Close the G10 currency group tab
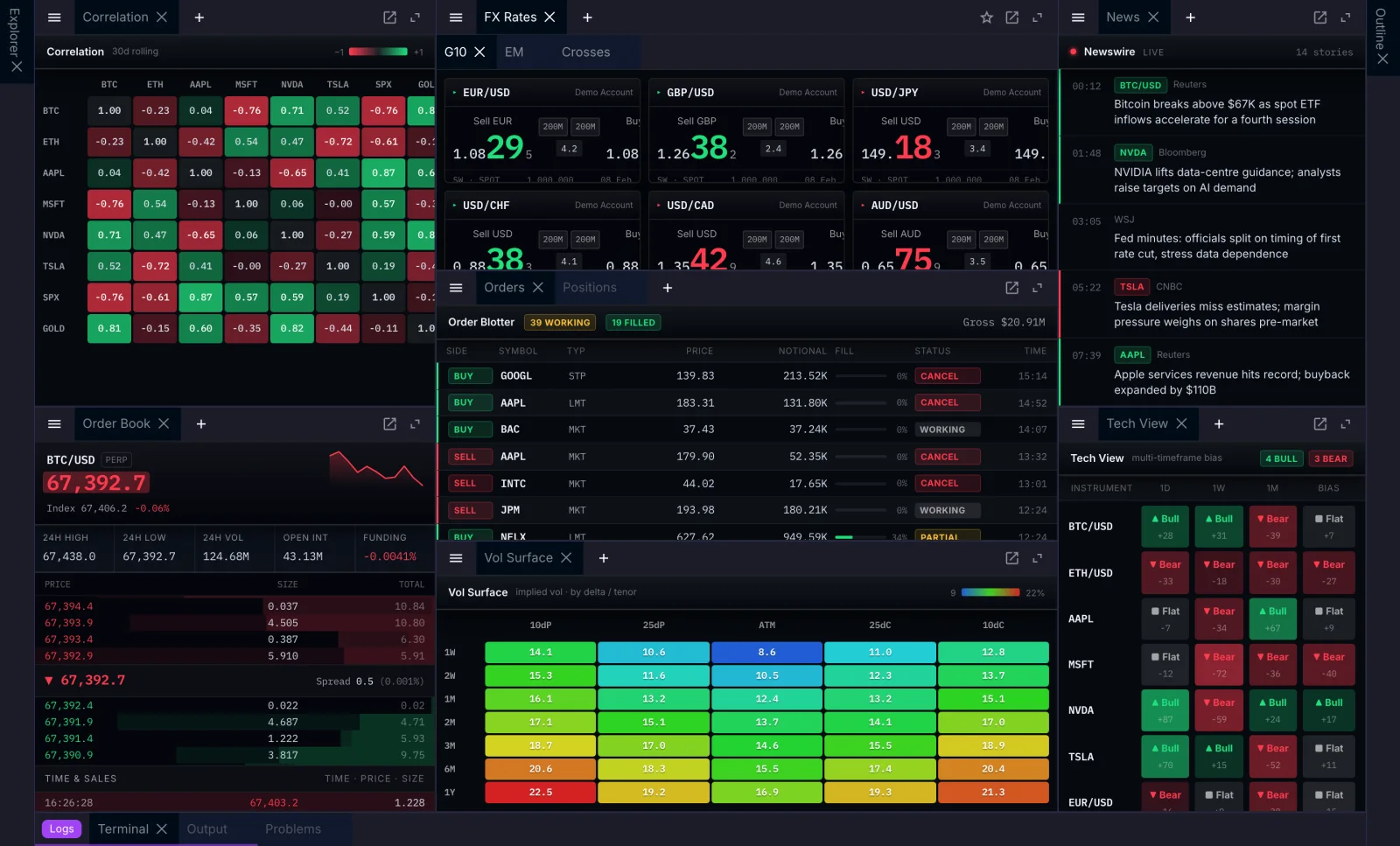Image resolution: width=1400 pixels, height=846 pixels. (479, 52)
